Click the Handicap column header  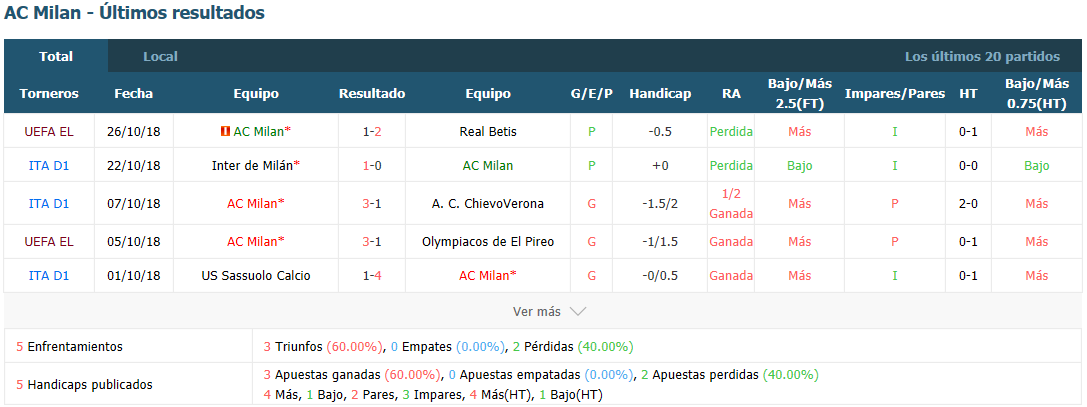(660, 94)
